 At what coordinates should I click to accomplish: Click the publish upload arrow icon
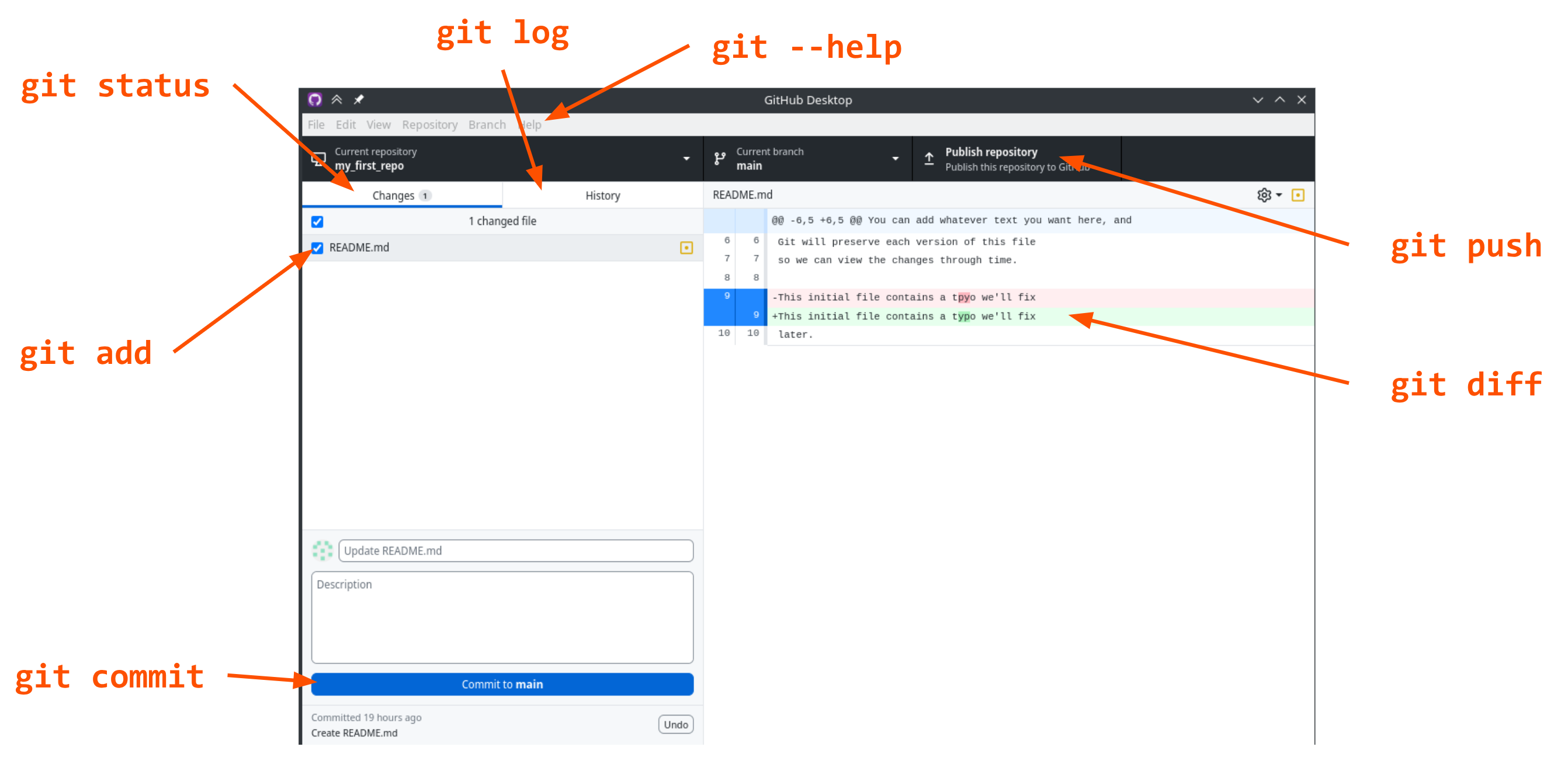[x=929, y=159]
